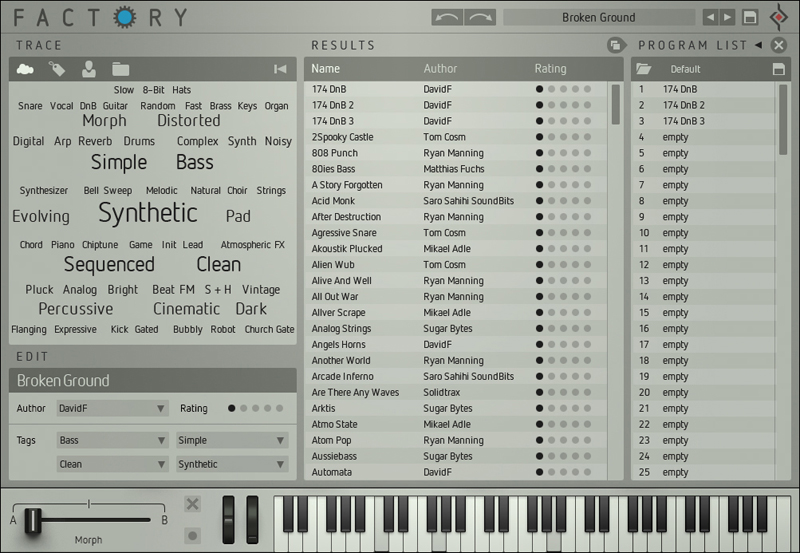Go to next preset arrow

(728, 17)
